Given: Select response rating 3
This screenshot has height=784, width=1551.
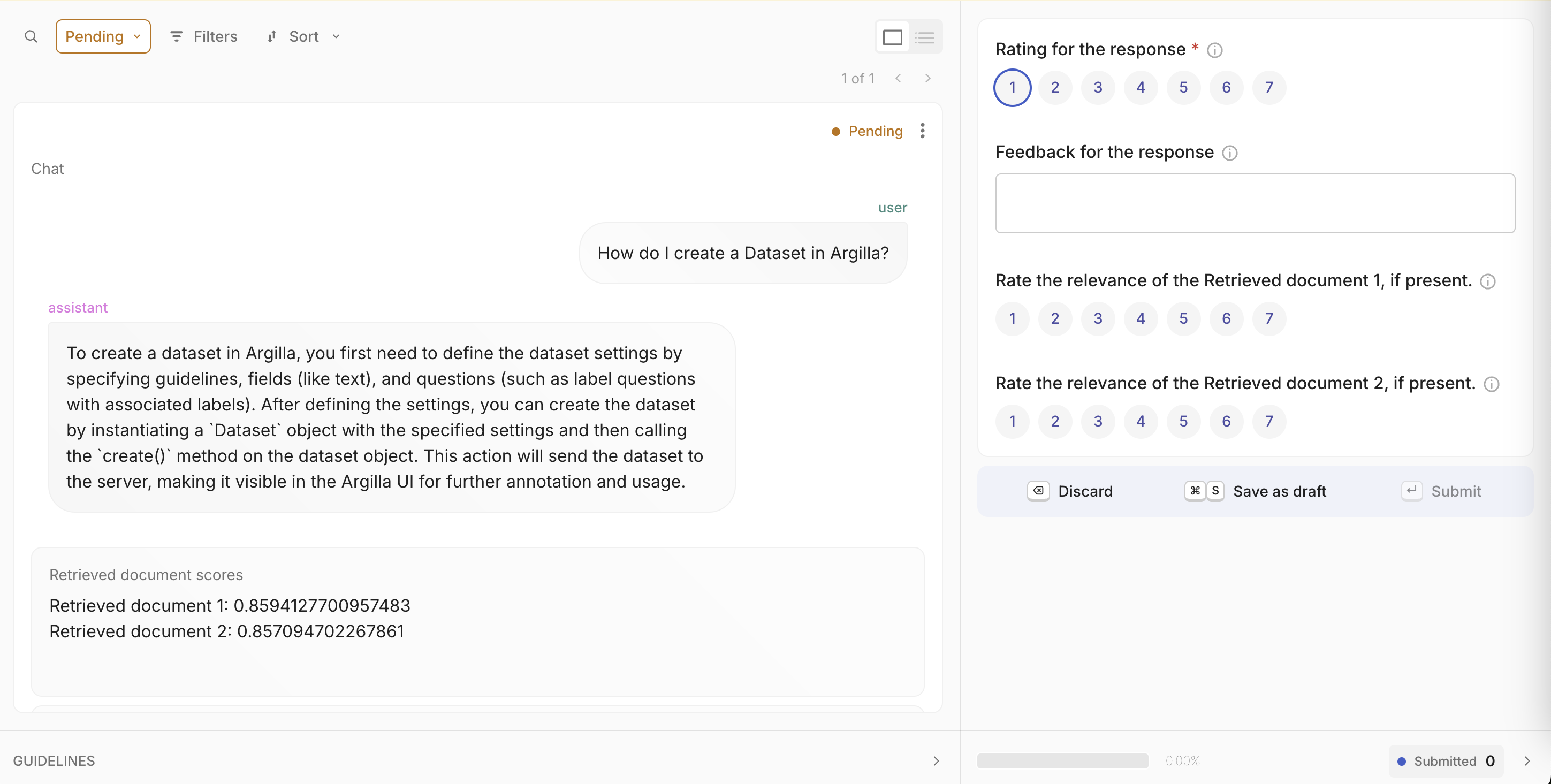Looking at the screenshot, I should [1098, 88].
